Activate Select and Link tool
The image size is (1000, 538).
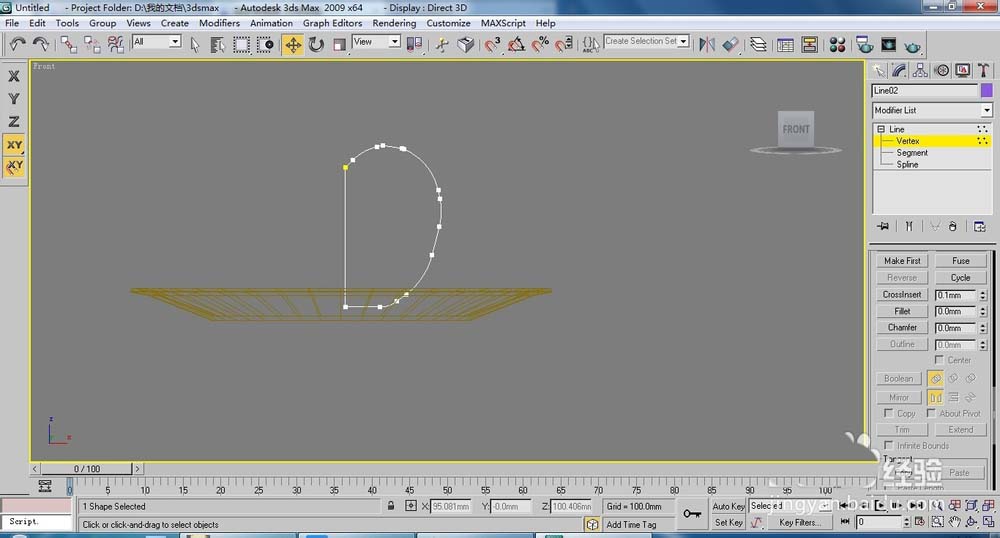pos(68,44)
